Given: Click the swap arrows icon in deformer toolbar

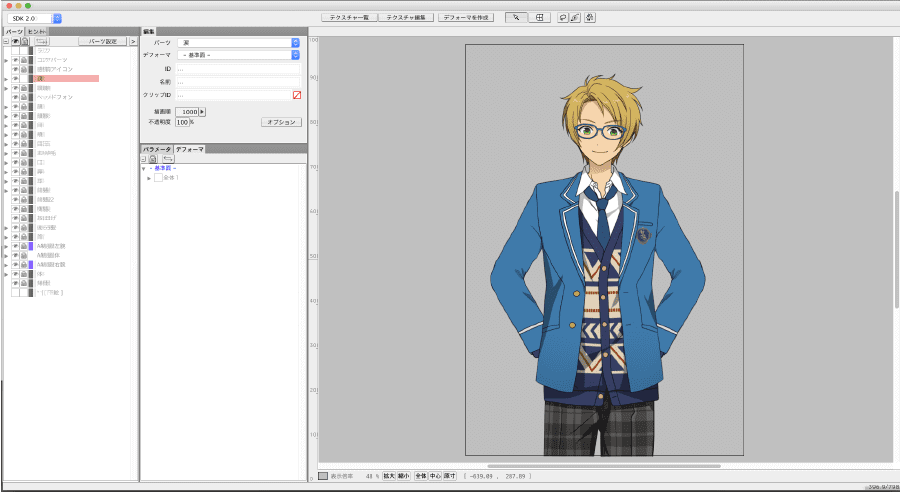Looking at the screenshot, I should tap(168, 158).
